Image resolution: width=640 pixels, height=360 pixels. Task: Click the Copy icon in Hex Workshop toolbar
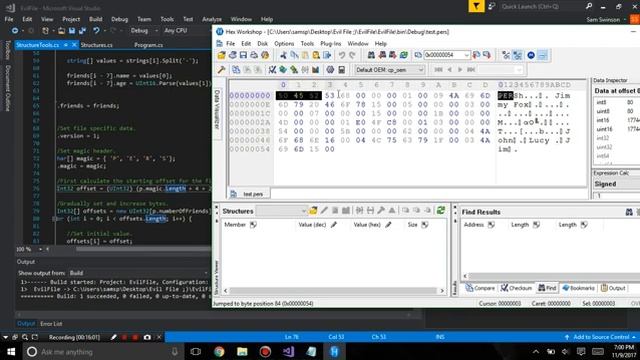click(294, 55)
